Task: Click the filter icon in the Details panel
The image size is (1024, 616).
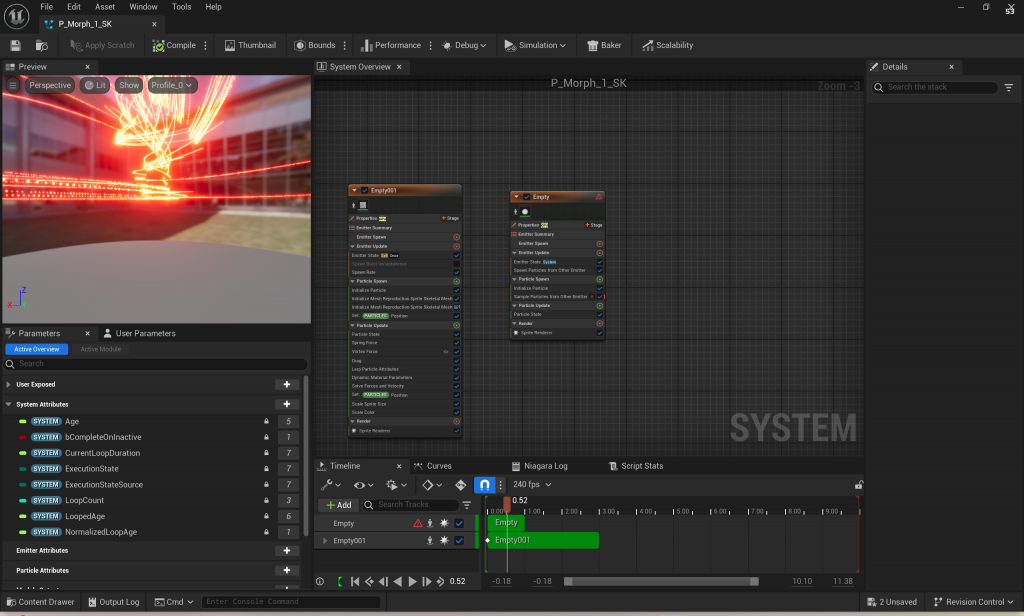Action: (x=1008, y=87)
